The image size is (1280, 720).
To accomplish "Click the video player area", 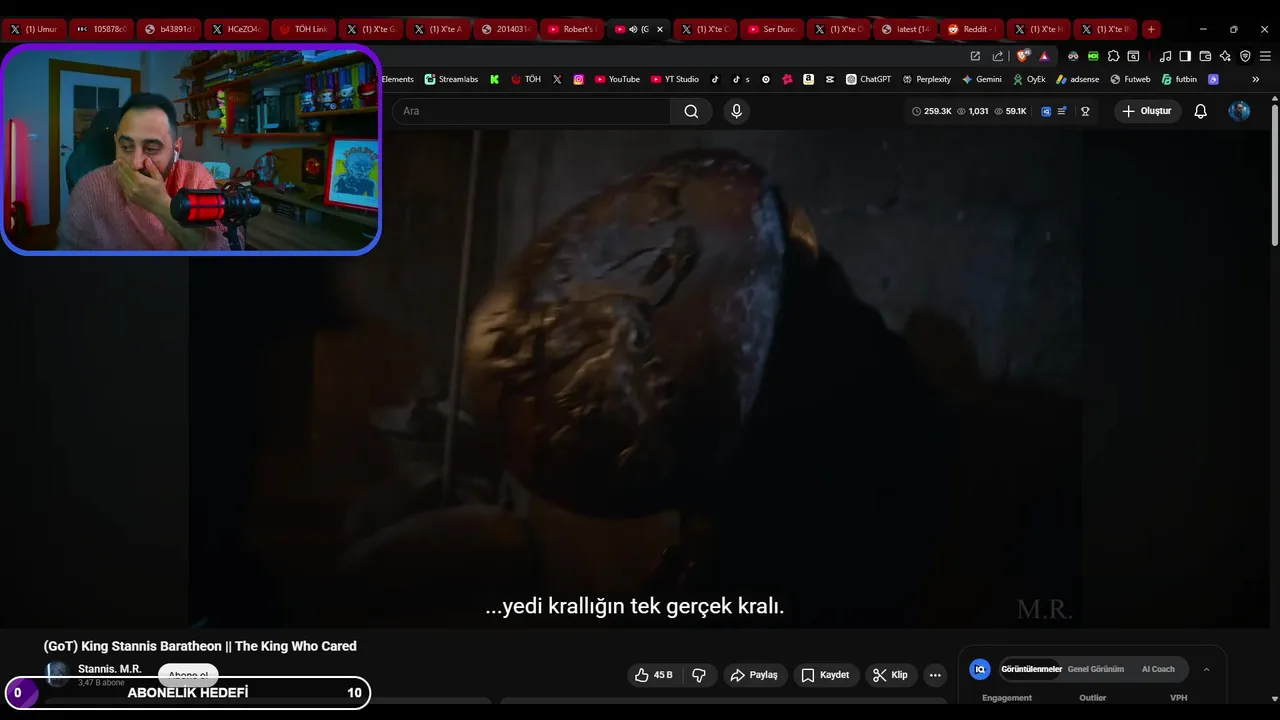I will point(635,380).
